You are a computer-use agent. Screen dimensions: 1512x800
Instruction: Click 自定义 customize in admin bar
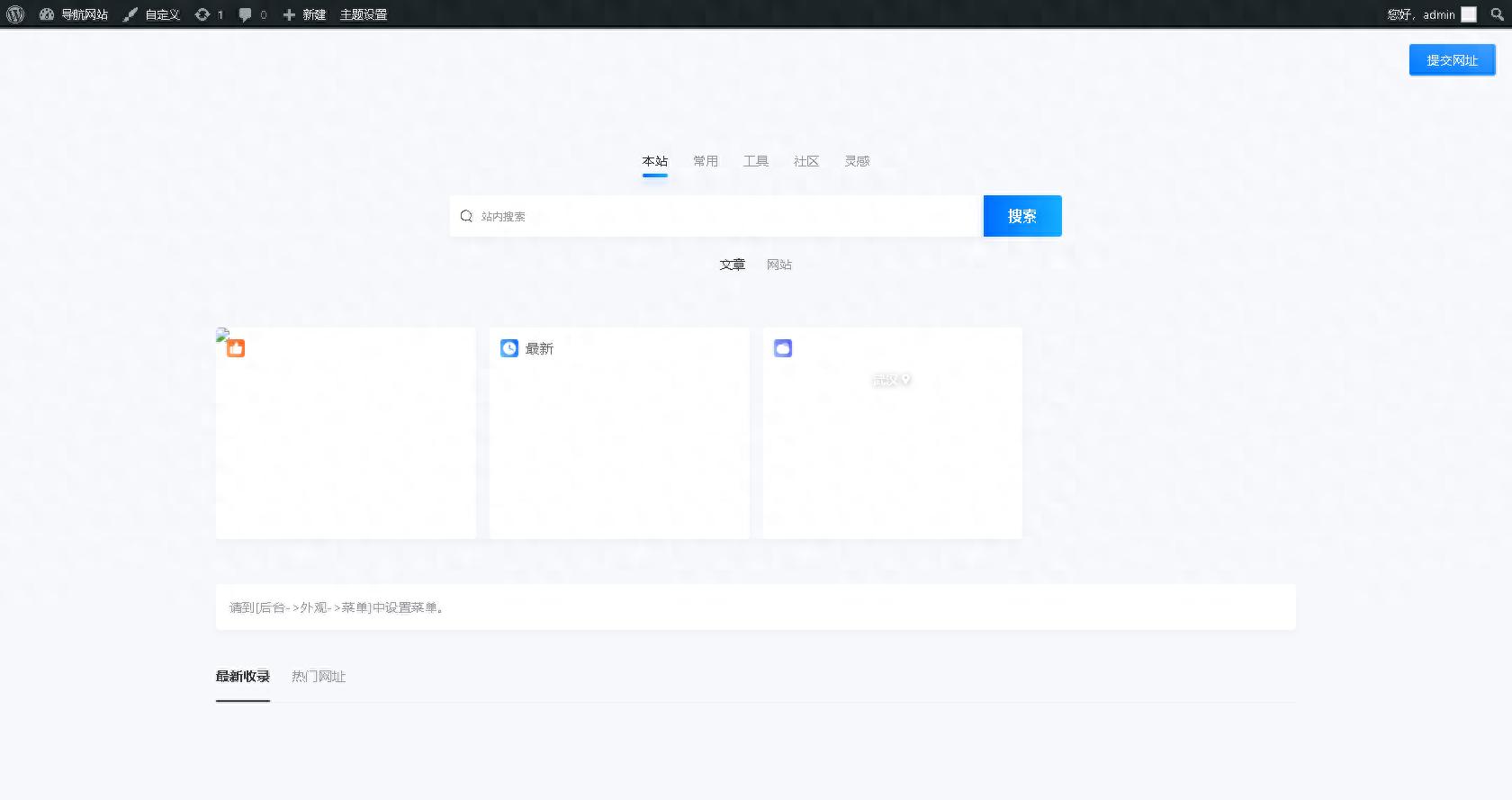(x=151, y=14)
